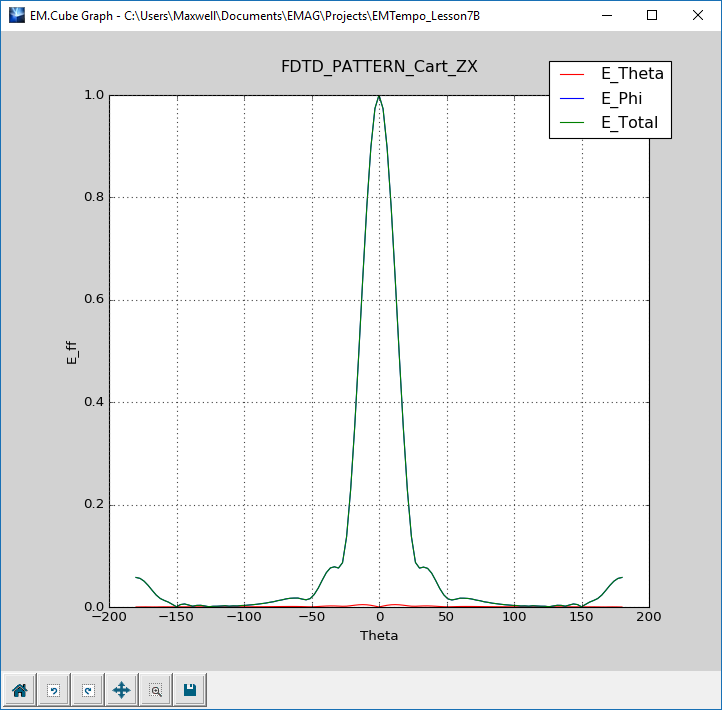Click the E_ff y-axis label
The image size is (722, 710).
click(x=71, y=351)
